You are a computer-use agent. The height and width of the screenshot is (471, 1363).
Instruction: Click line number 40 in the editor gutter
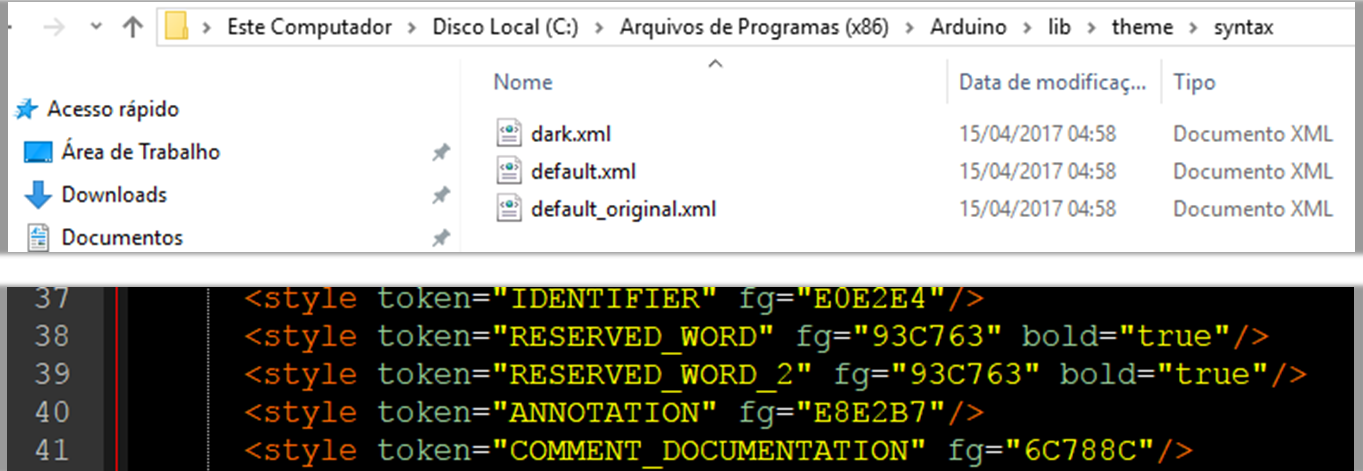tap(52, 411)
